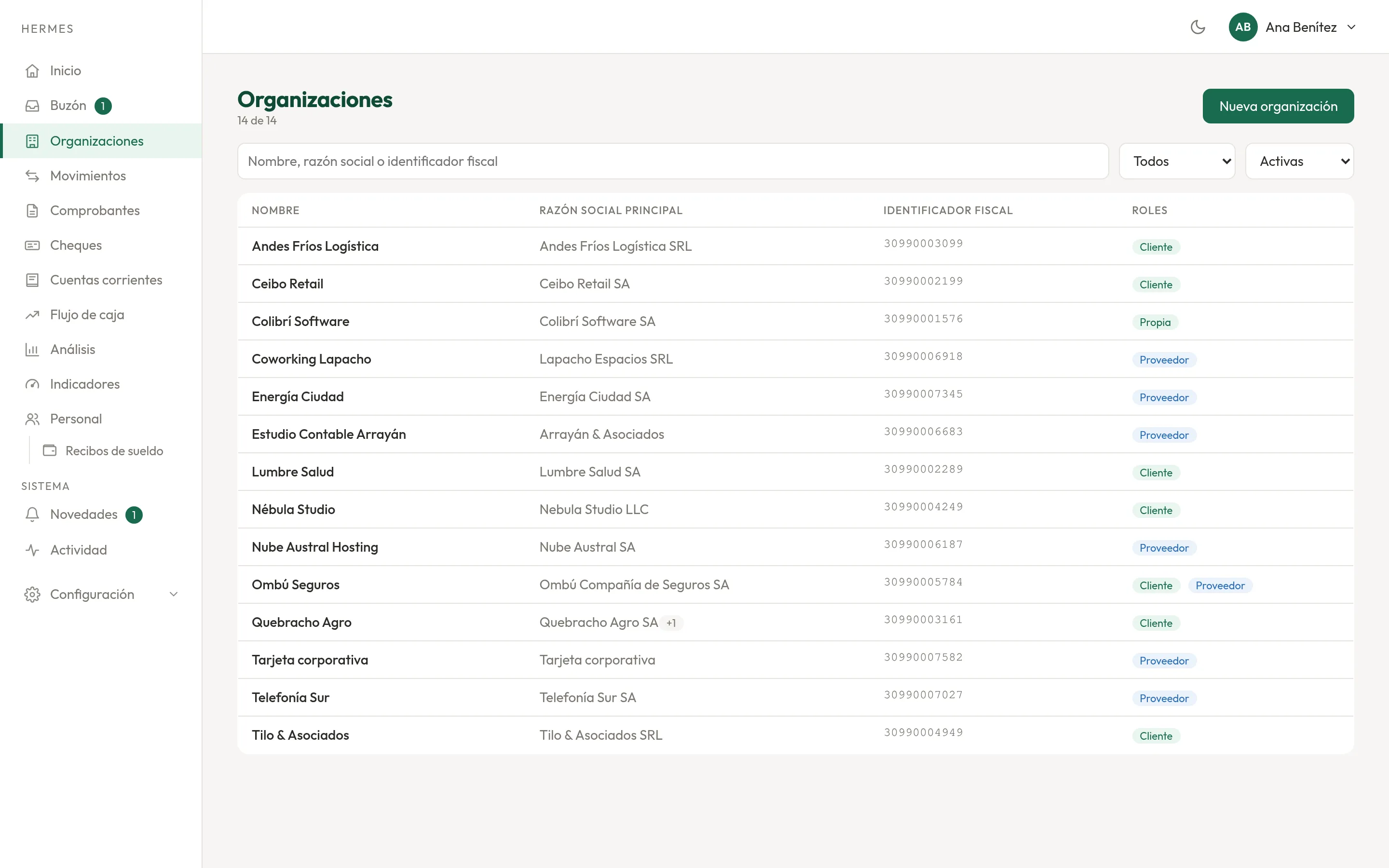The width and height of the screenshot is (1389, 868).
Task: Open the Ombú Seguros row
Action: pyautogui.click(x=795, y=584)
